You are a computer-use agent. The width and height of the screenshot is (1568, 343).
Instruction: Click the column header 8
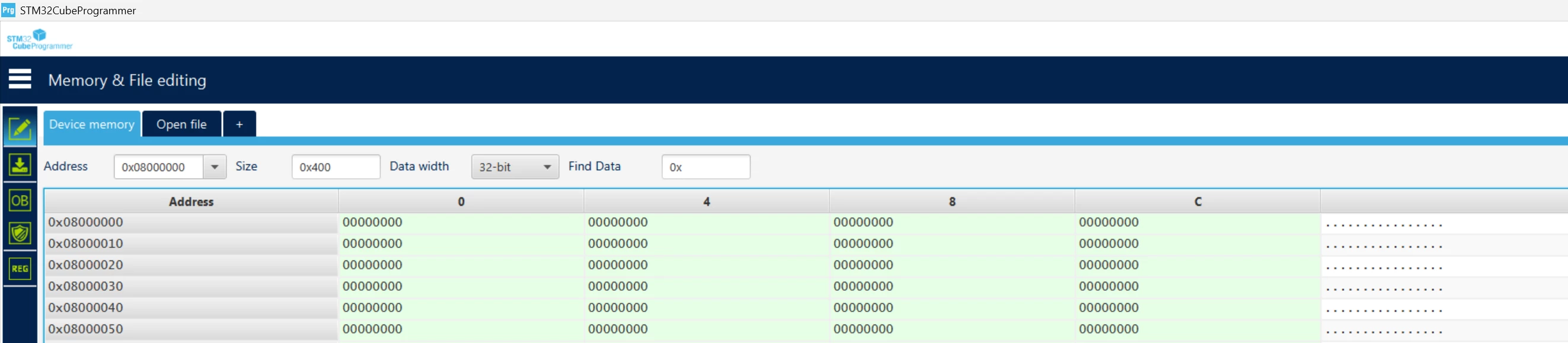[x=952, y=202]
